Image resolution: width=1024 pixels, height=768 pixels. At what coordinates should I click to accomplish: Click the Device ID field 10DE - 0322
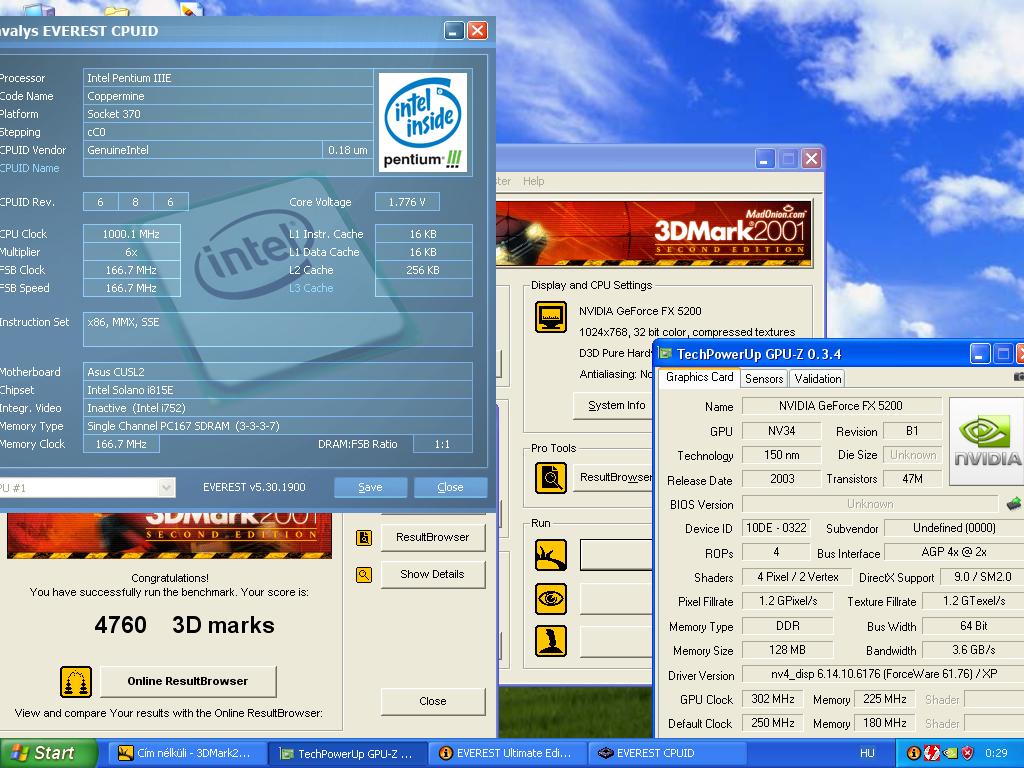tap(776, 528)
